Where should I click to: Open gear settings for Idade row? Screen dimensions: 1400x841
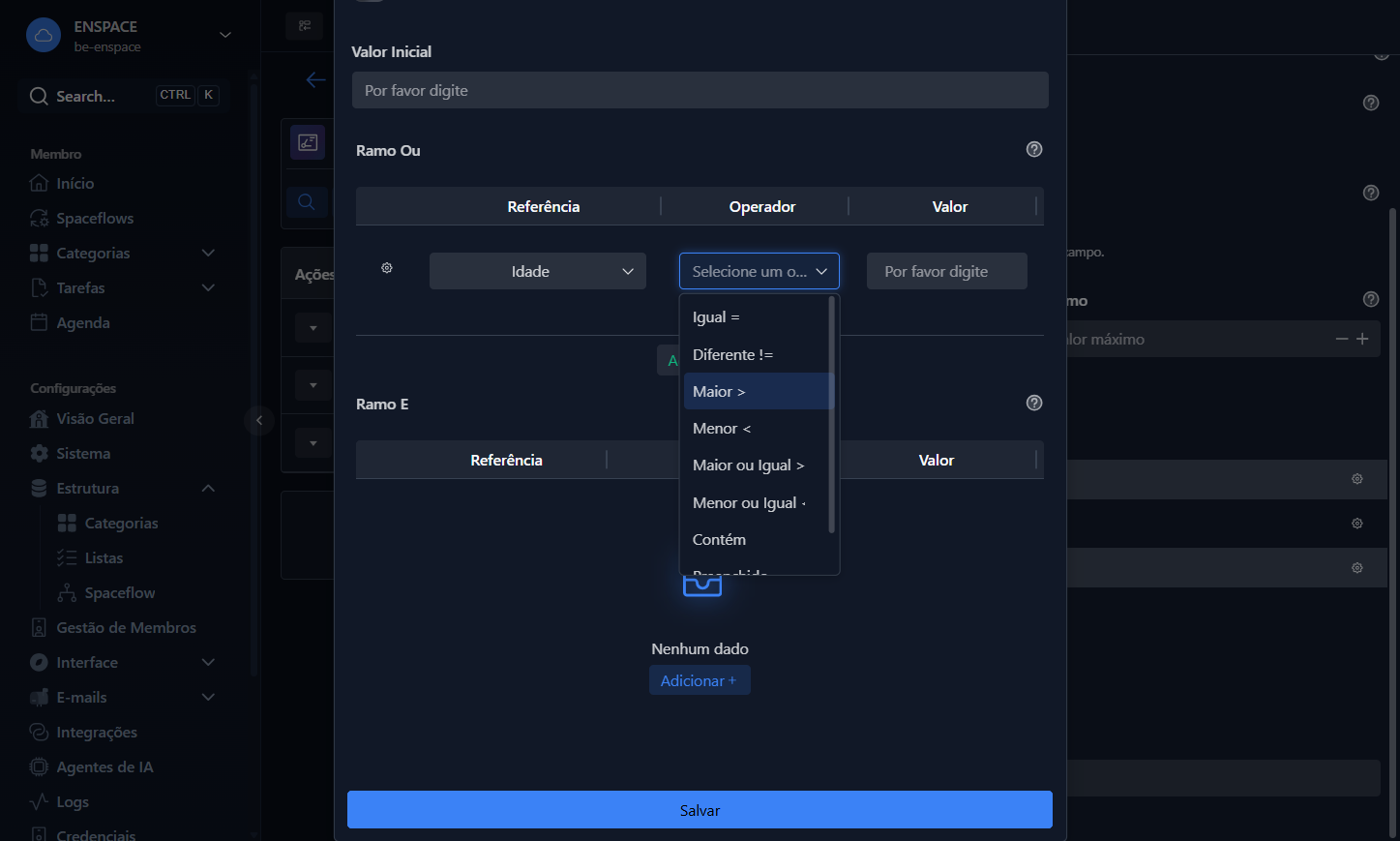coord(387,268)
